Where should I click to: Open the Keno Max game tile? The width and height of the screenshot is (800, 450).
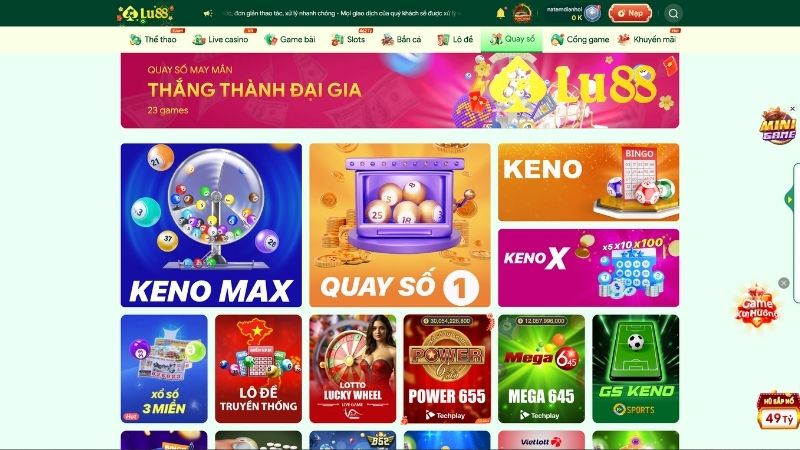[211, 225]
